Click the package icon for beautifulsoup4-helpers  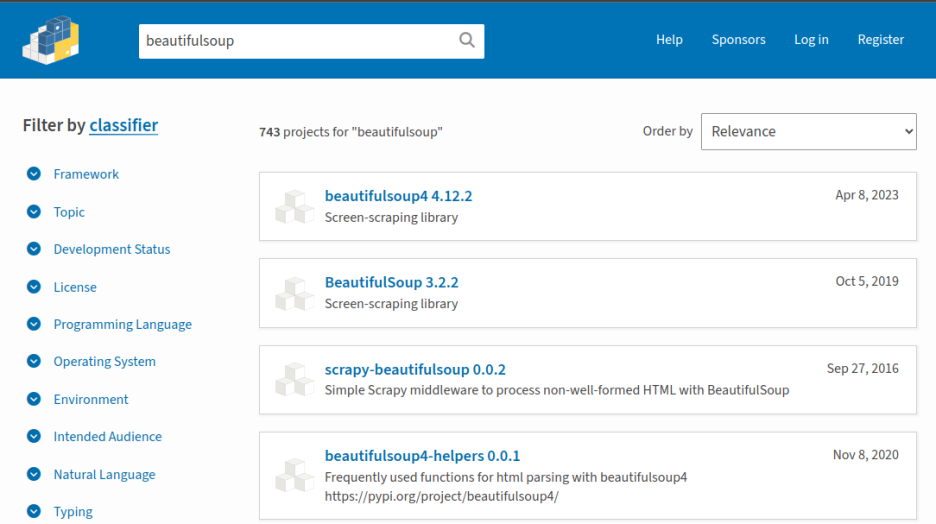tap(294, 475)
